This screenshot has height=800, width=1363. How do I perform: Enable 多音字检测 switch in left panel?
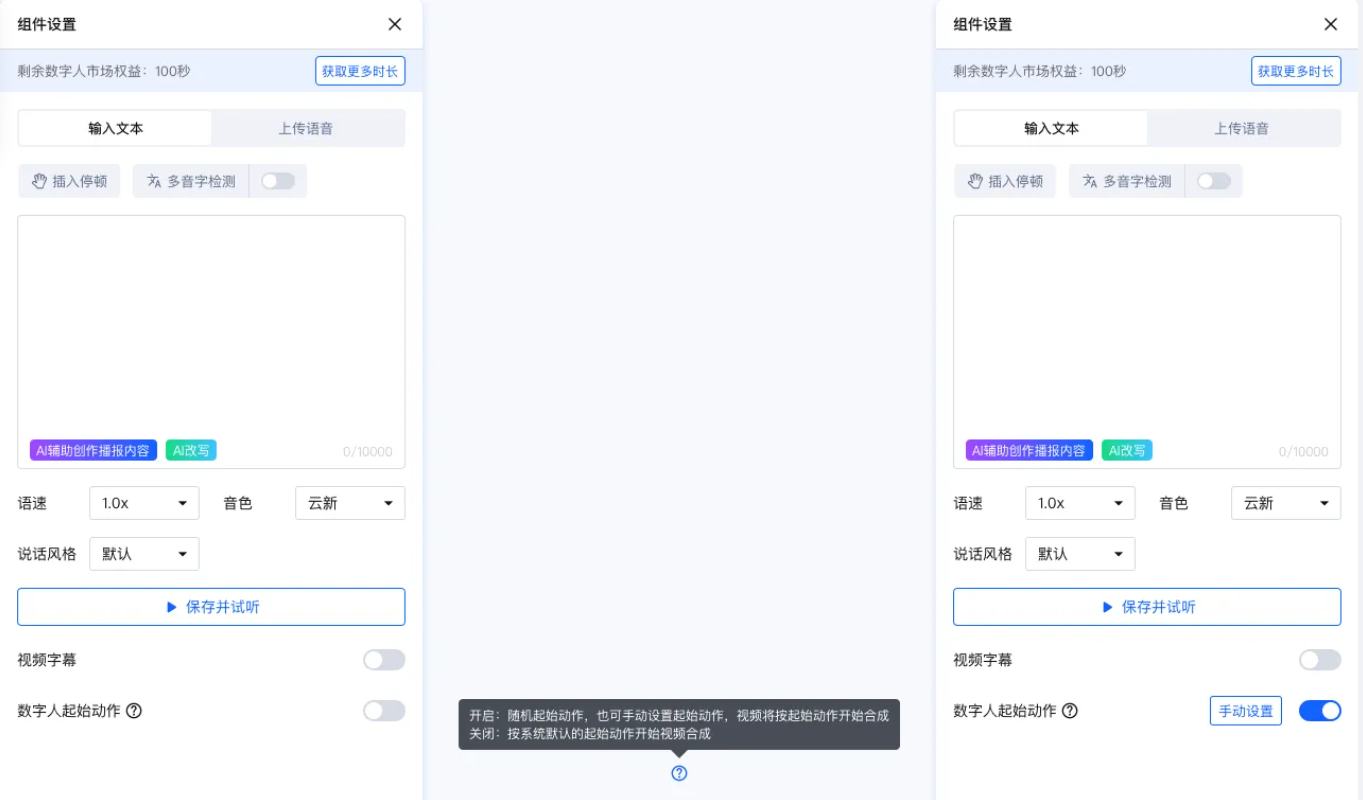278,181
